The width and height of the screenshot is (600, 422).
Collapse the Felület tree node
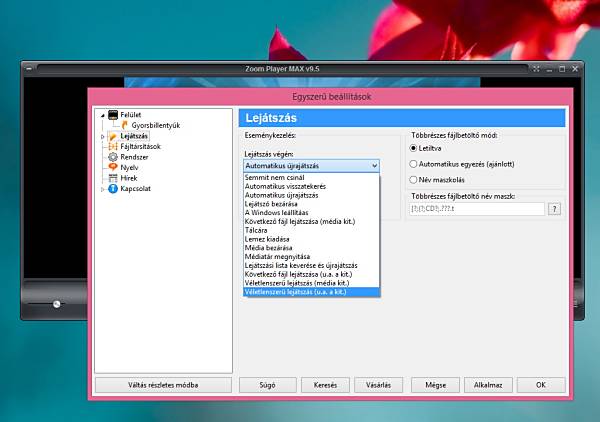pyautogui.click(x=103, y=115)
